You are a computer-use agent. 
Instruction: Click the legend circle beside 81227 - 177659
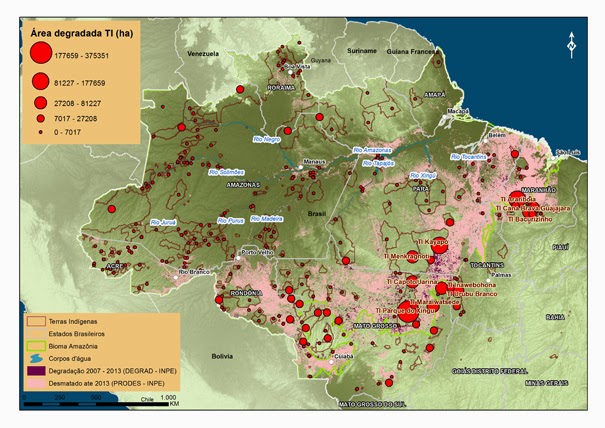point(41,81)
